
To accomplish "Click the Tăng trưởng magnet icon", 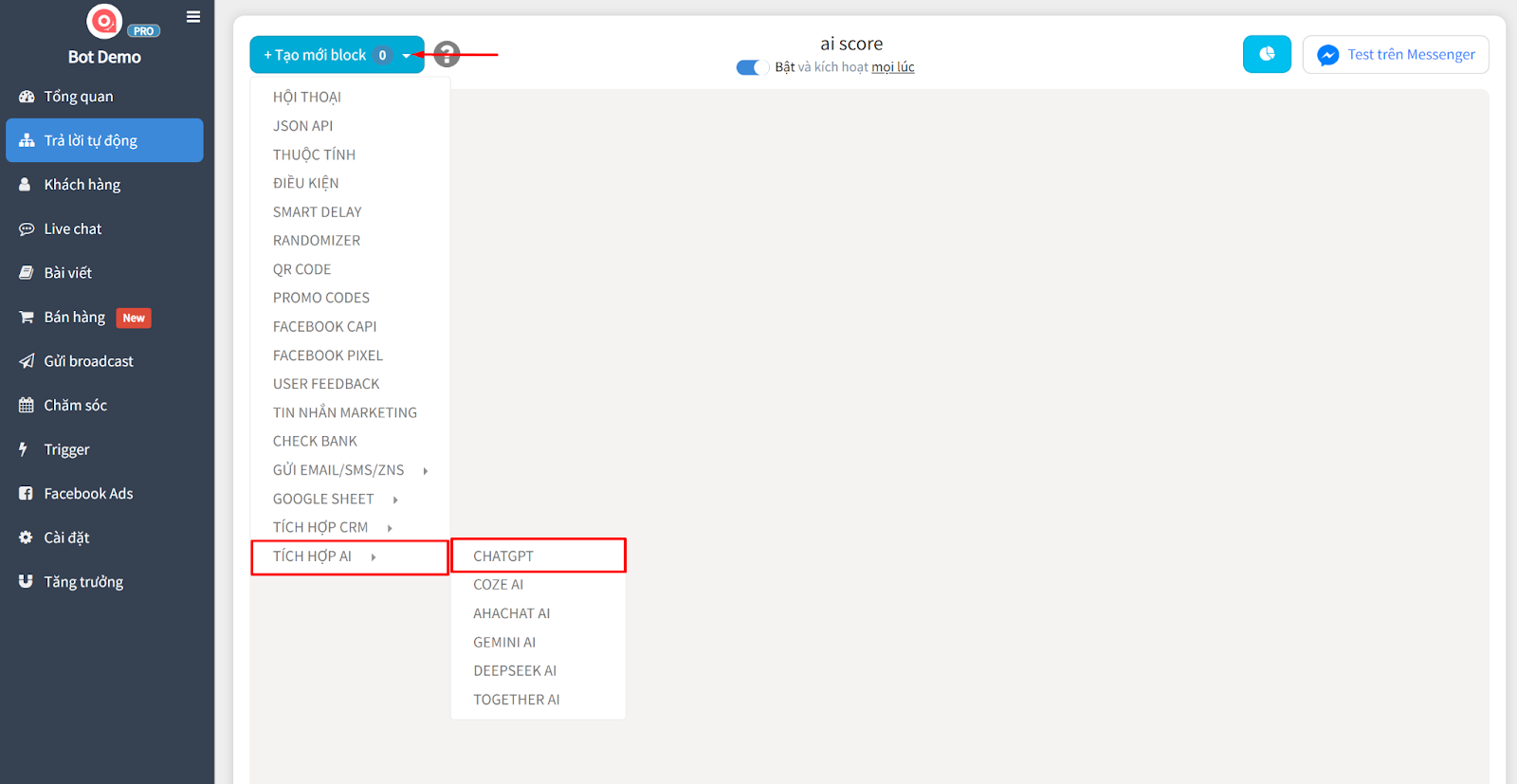I will pyautogui.click(x=26, y=581).
